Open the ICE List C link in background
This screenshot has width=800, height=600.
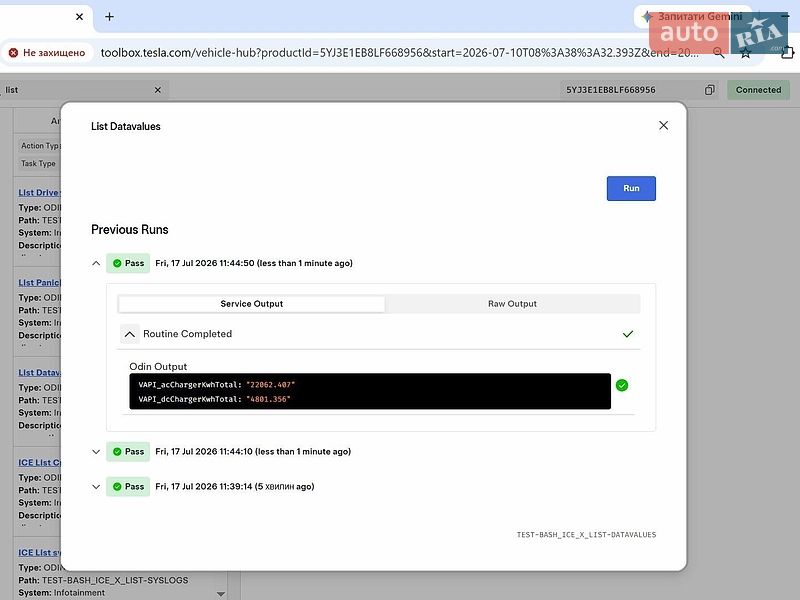tap(39, 462)
